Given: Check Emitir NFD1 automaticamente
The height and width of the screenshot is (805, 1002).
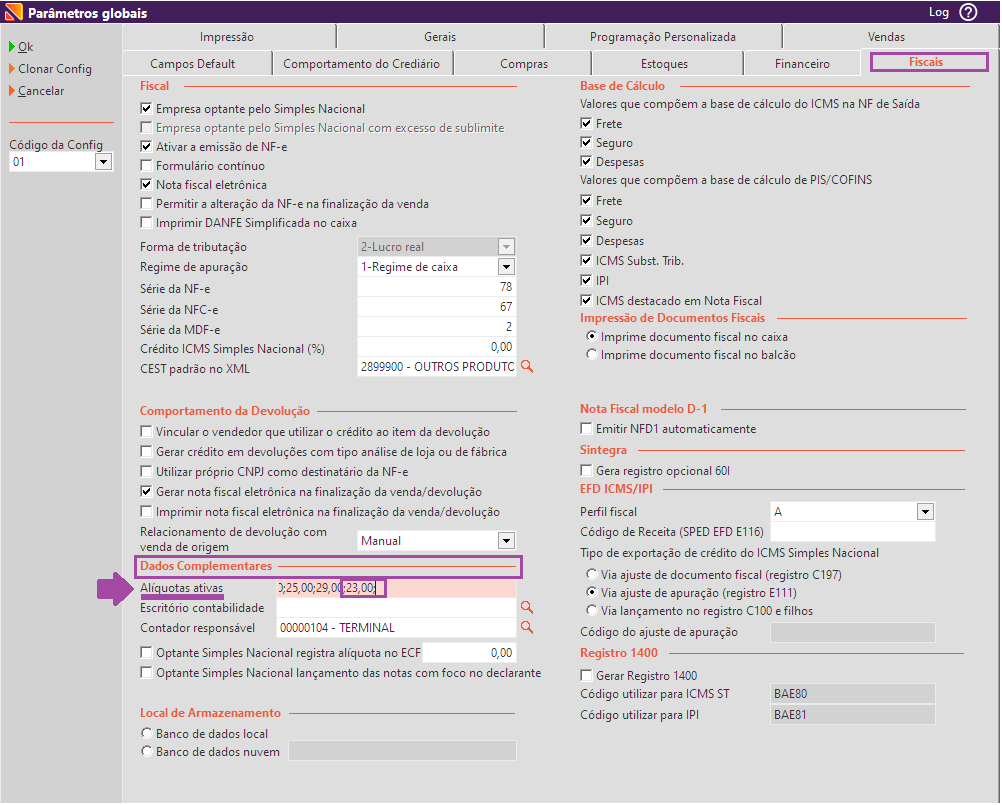Looking at the screenshot, I should [x=586, y=428].
